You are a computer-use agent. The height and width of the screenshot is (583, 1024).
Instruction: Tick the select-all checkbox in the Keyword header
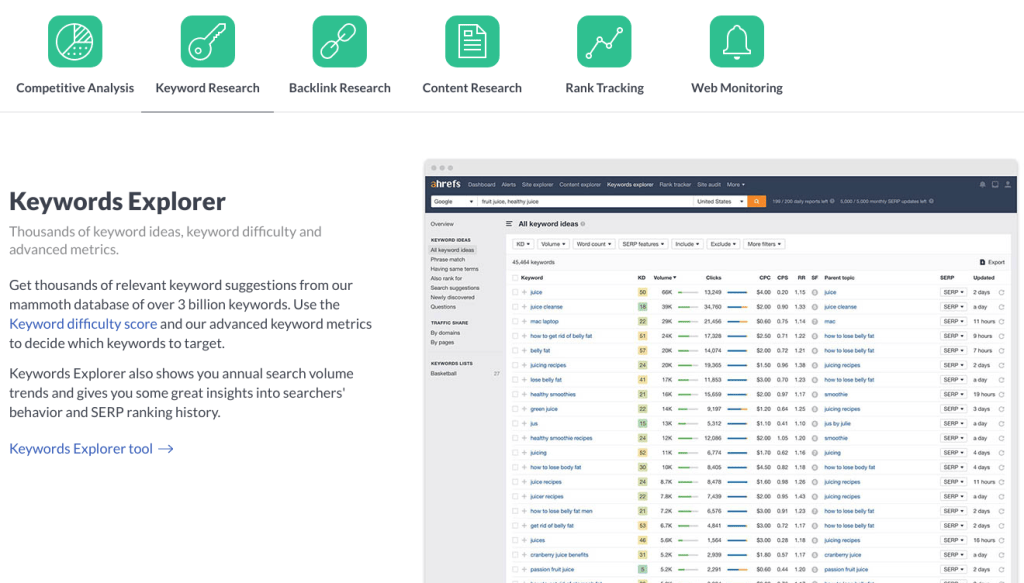tap(515, 278)
